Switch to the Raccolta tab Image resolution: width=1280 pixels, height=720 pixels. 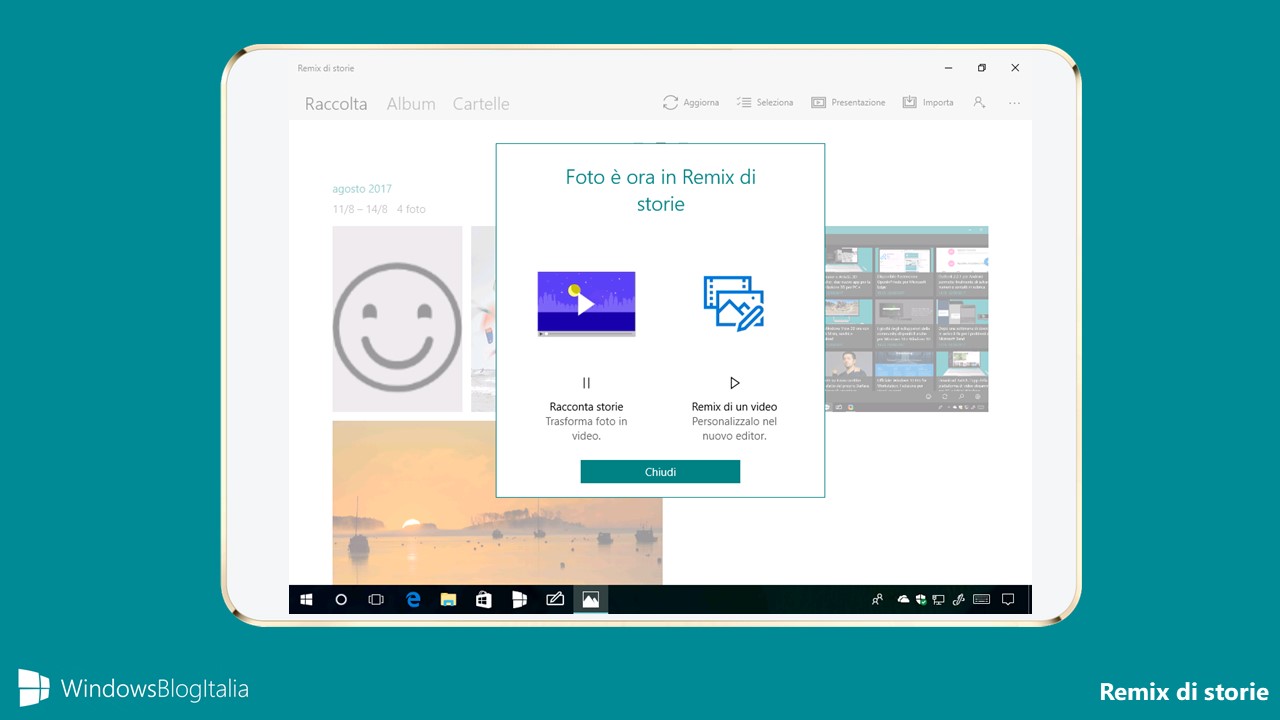(x=336, y=104)
